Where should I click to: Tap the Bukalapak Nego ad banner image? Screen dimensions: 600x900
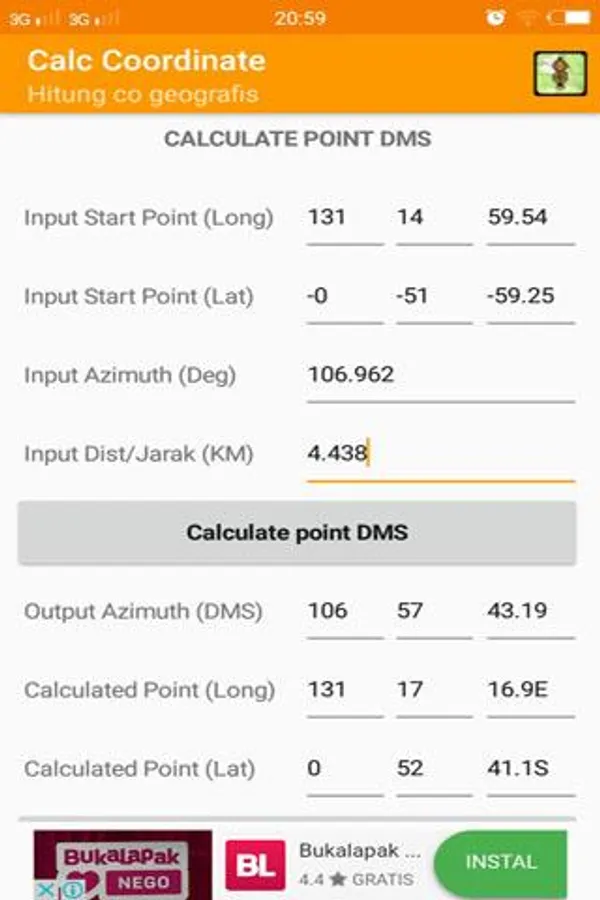(123, 860)
